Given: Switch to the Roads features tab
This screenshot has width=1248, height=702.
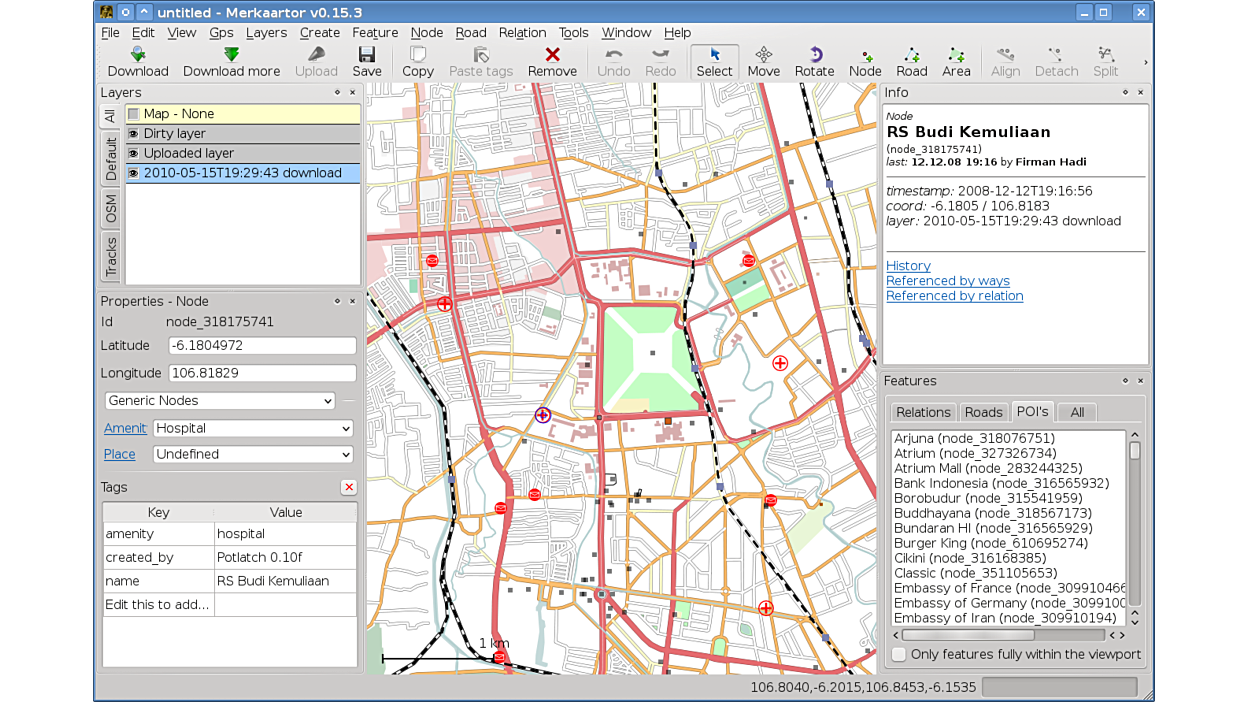Looking at the screenshot, I should (x=983, y=412).
